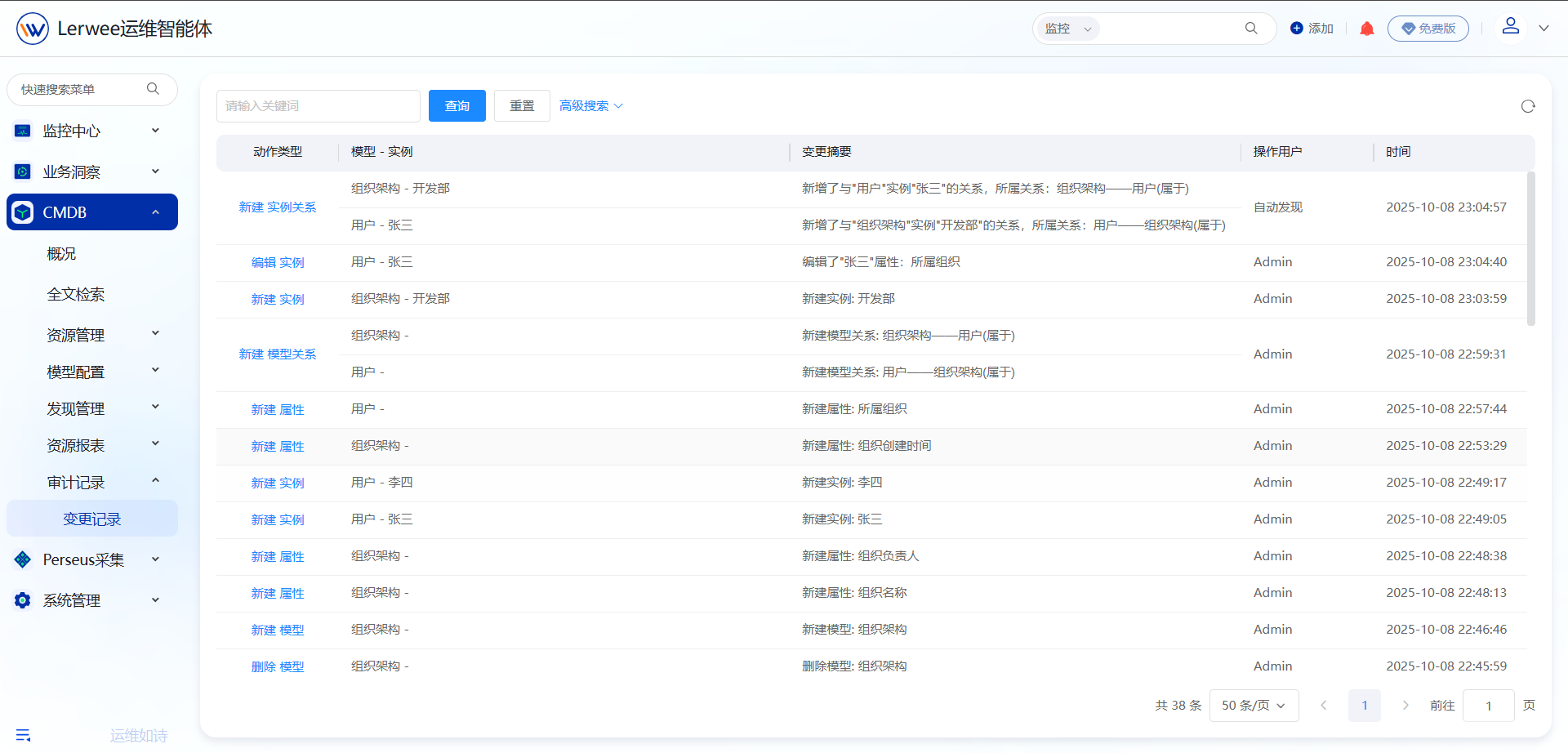Open the 删除 模型 record link
This screenshot has height=753, width=1568.
(x=278, y=667)
